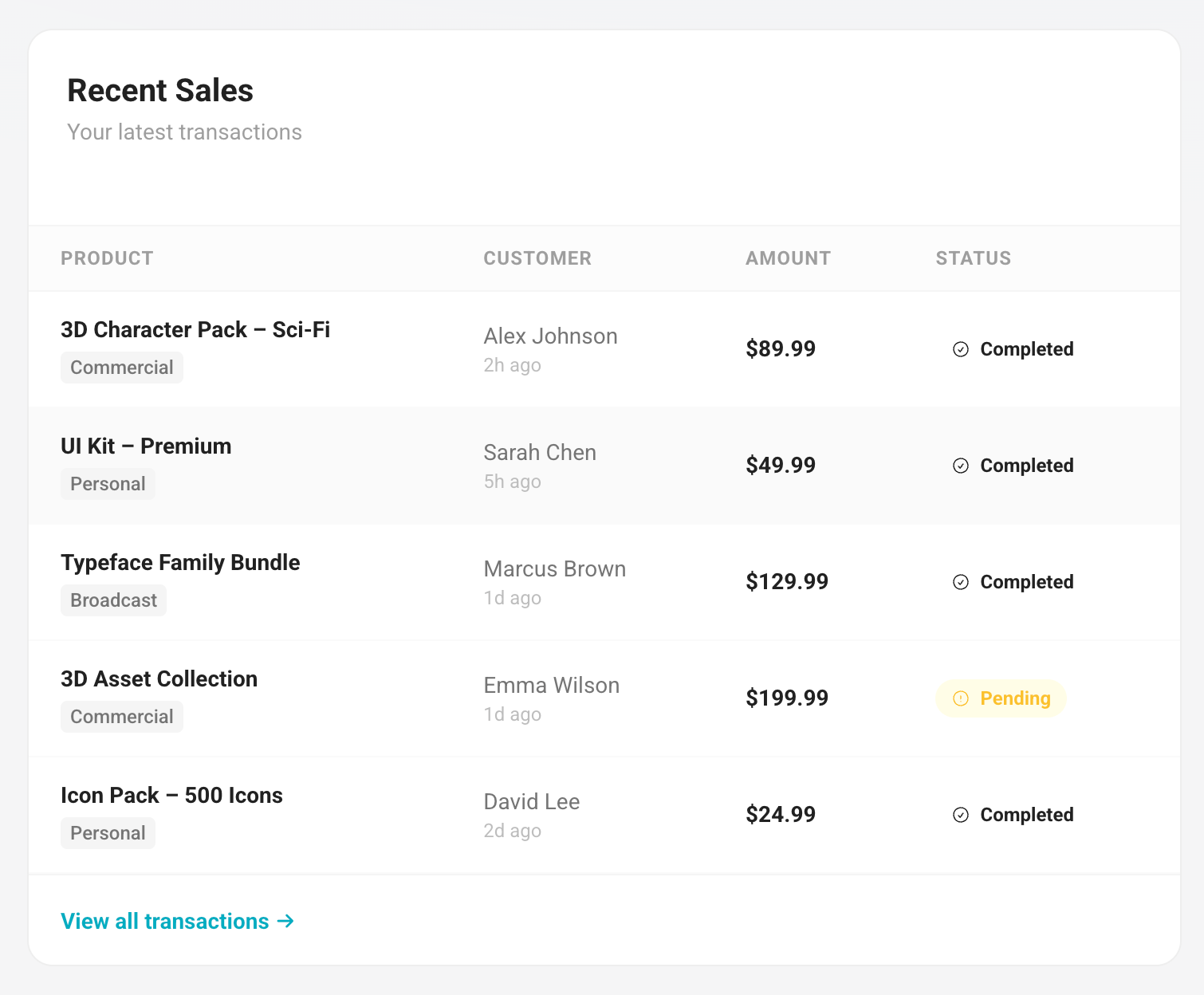This screenshot has height=995, width=1204.
Task: Click the checkmark icon in Sarah Chen's row
Action: (x=961, y=466)
